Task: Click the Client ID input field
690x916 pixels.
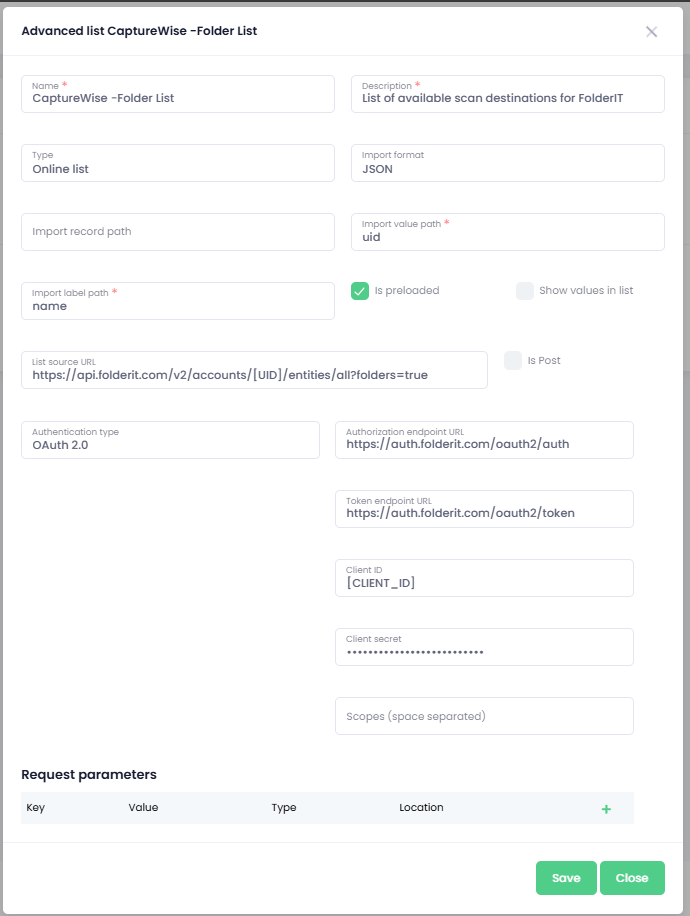Action: coord(484,578)
